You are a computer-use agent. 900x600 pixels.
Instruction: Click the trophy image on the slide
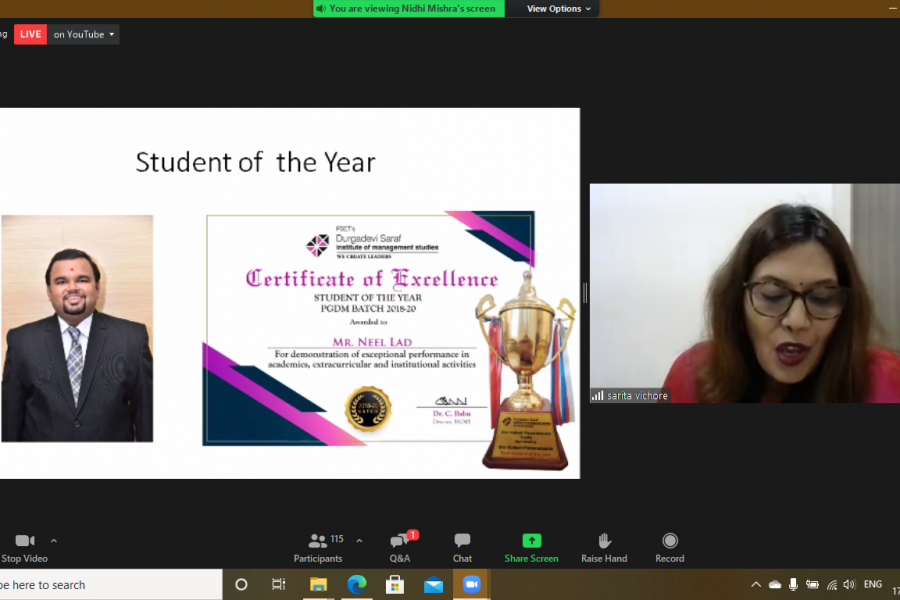[x=525, y=370]
